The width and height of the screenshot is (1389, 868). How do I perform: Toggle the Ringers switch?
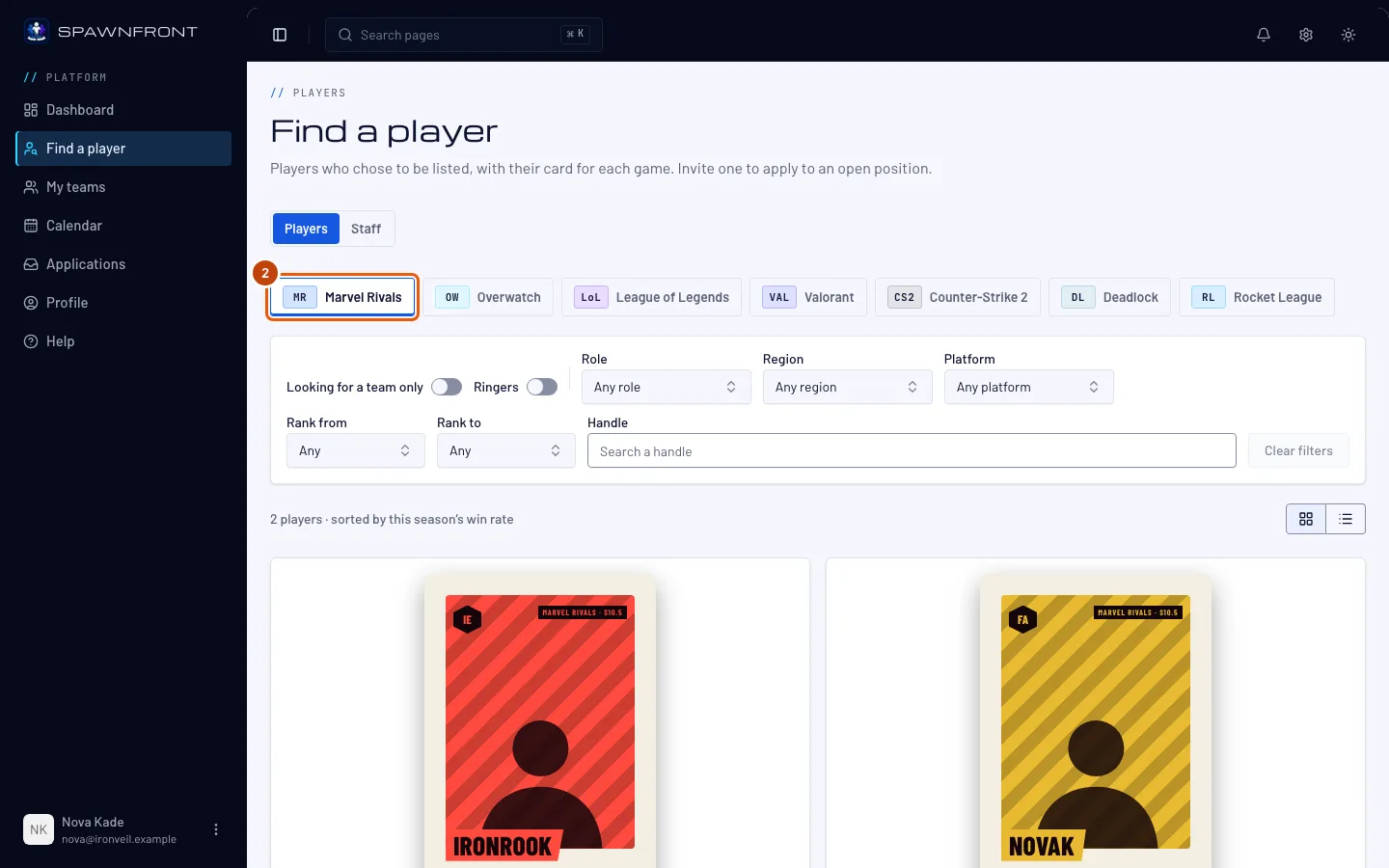[x=542, y=387]
